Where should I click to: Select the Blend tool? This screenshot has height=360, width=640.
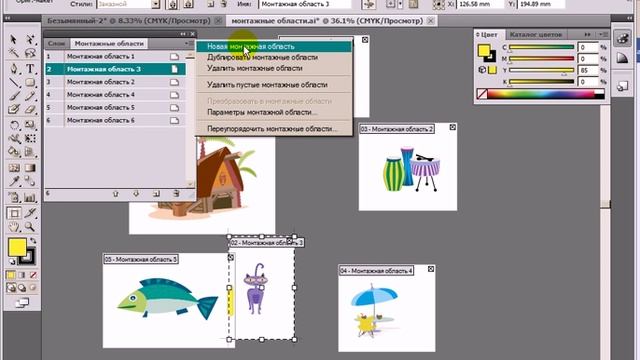pyautogui.click(x=30, y=181)
